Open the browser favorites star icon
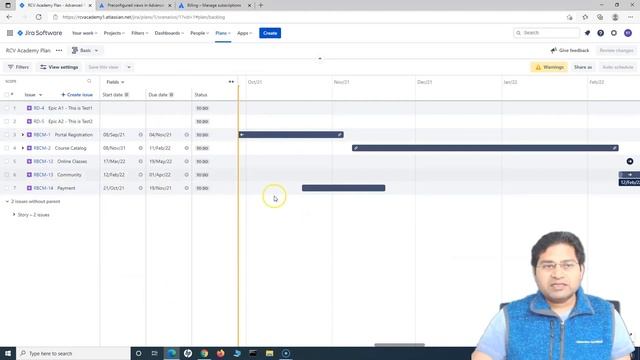 coord(585,17)
